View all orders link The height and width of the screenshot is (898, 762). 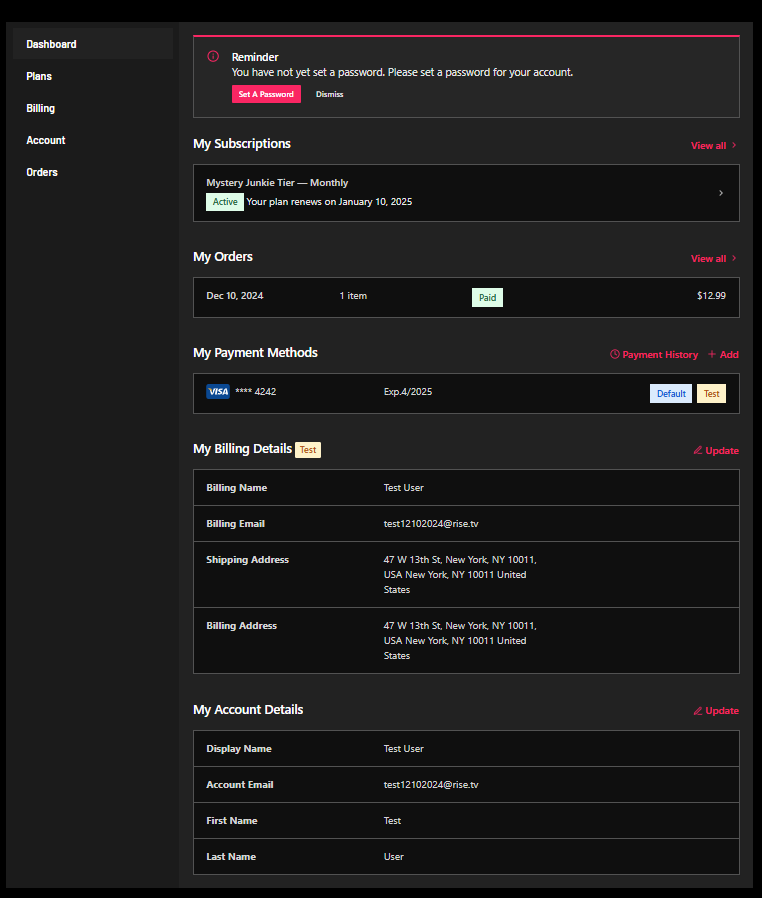point(708,258)
